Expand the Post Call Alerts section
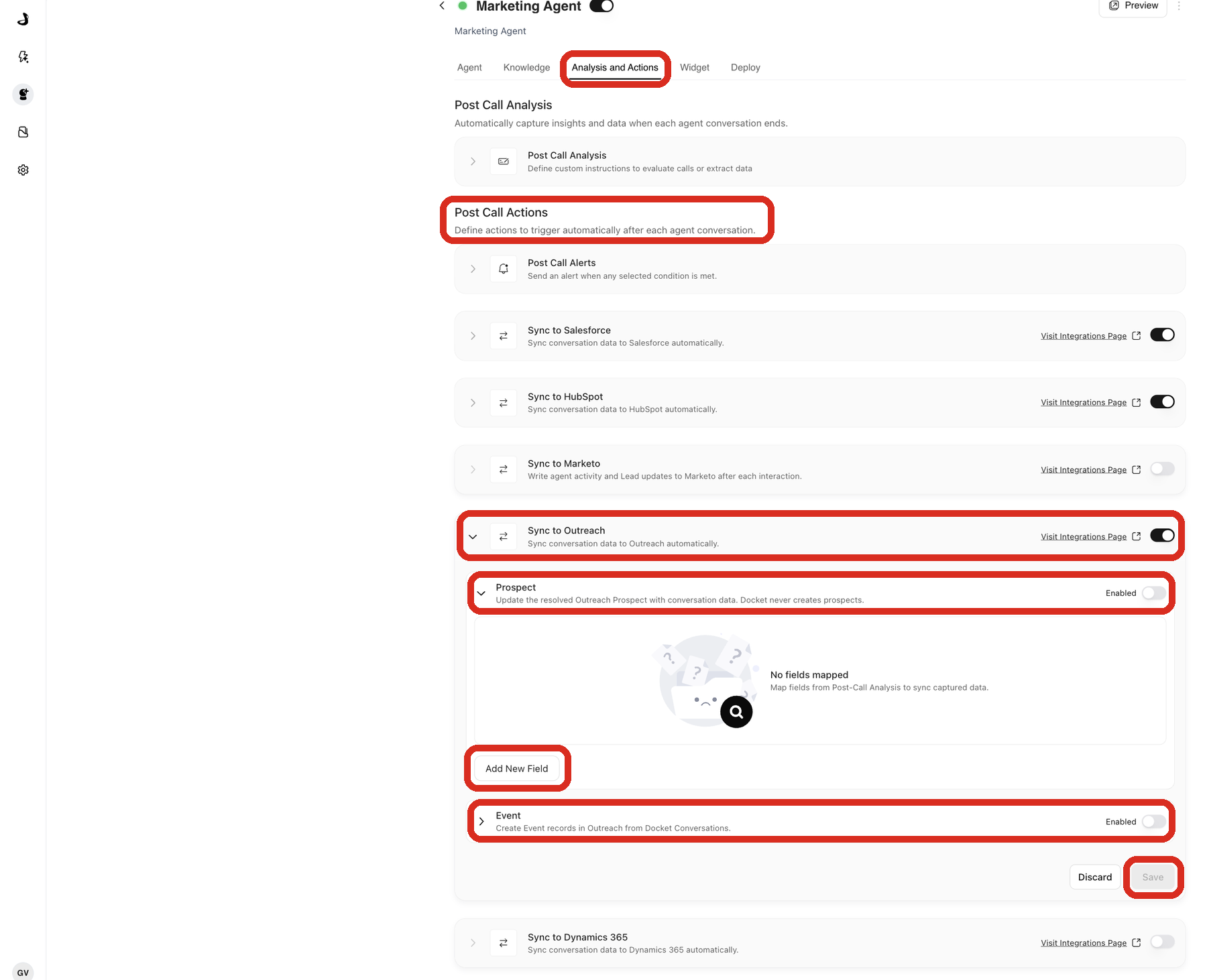This screenshot has height=980, width=1207. (x=473, y=269)
